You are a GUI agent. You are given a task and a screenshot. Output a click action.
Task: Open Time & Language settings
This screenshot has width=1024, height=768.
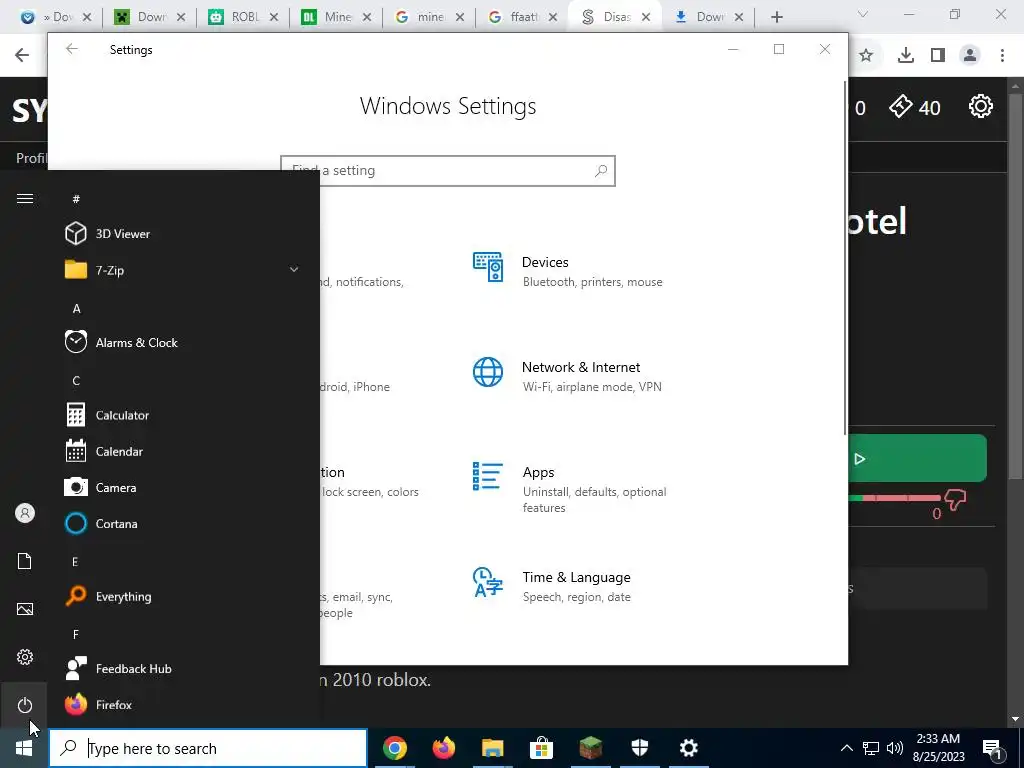pos(554,585)
